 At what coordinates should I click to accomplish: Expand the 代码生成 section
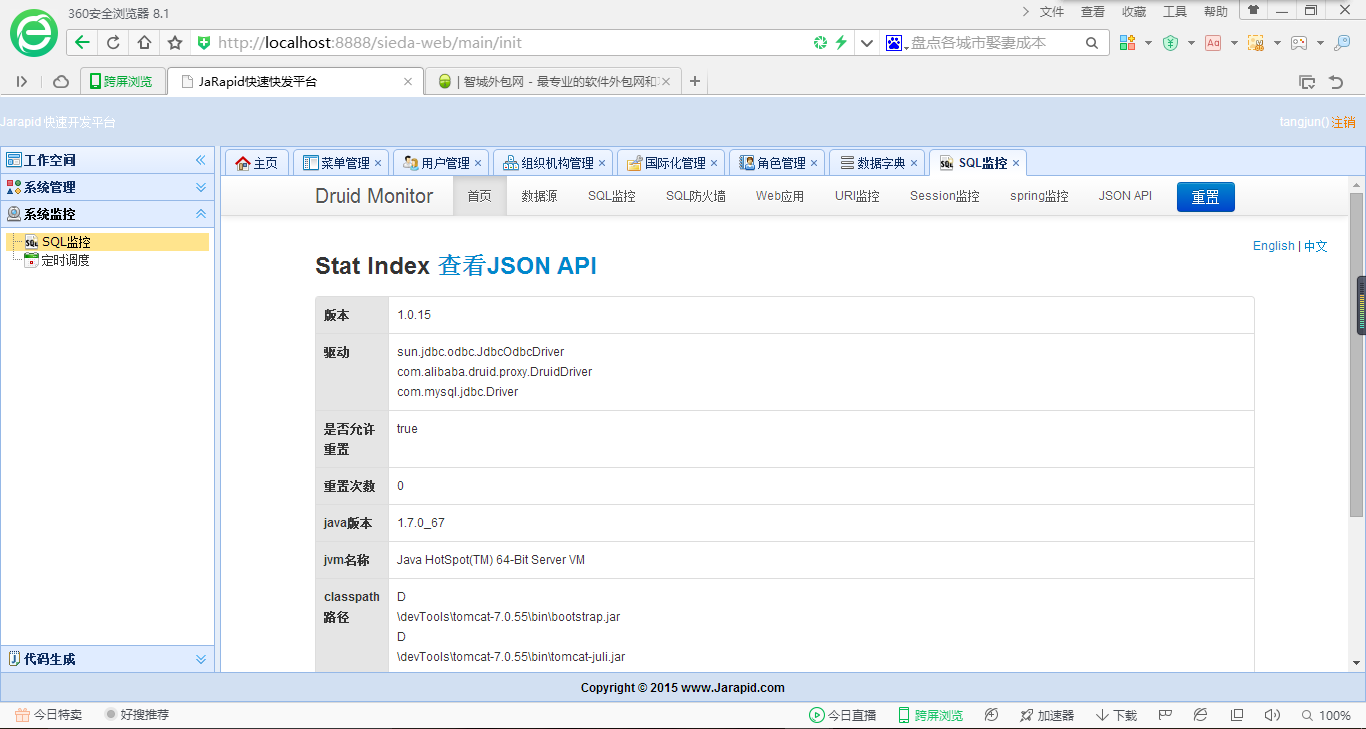click(x=108, y=659)
